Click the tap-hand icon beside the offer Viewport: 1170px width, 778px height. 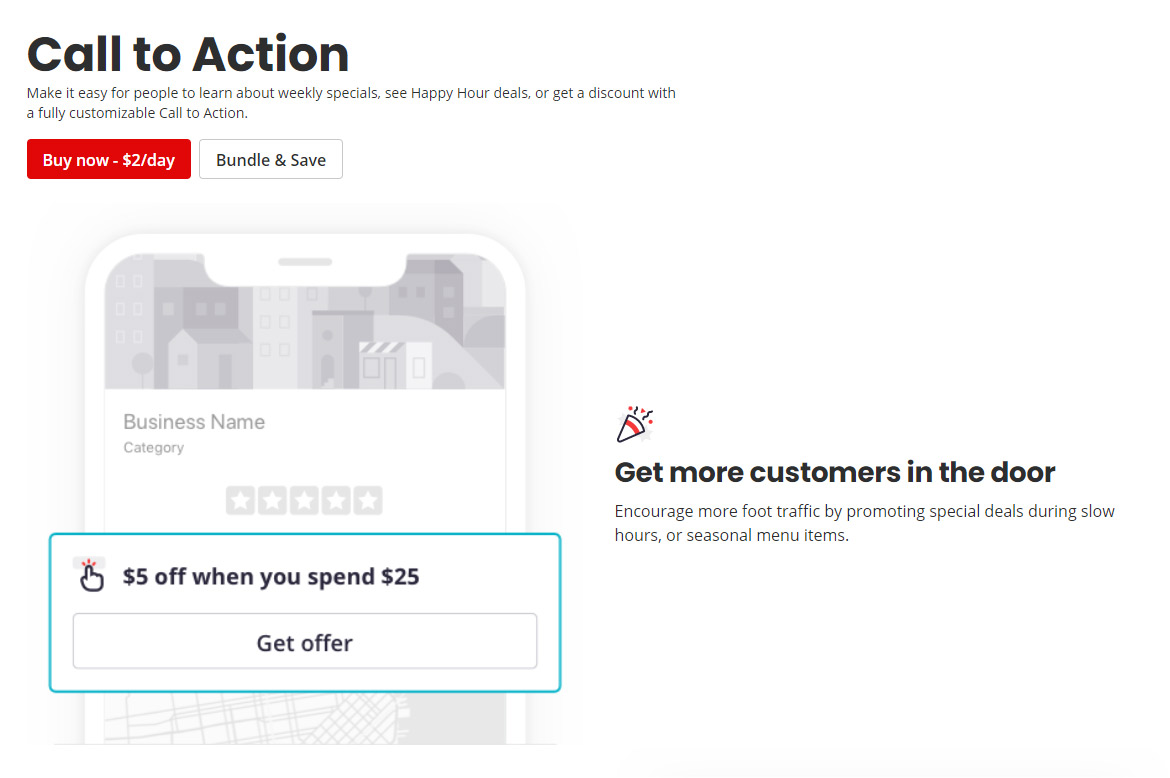(x=90, y=575)
